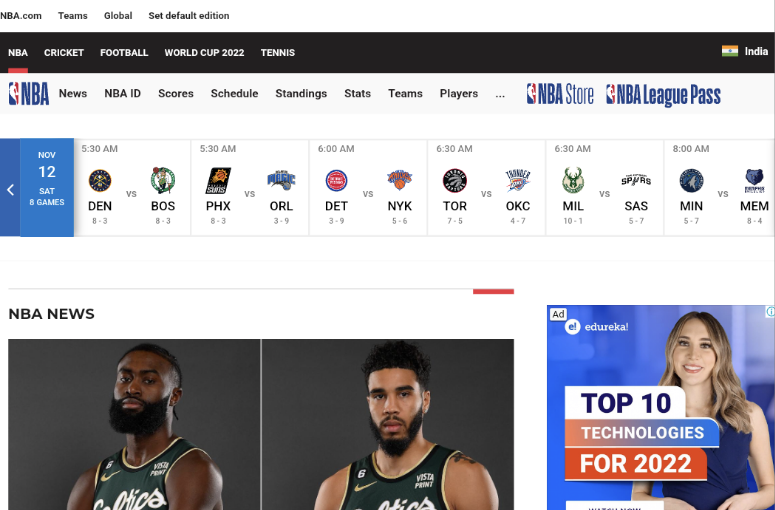The width and height of the screenshot is (775, 510).
Task: Click the Phoenix Suns team logo
Action: click(x=218, y=181)
